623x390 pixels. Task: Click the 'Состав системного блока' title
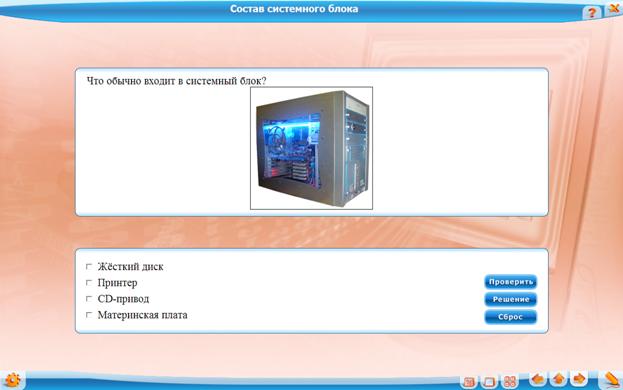tap(294, 9)
